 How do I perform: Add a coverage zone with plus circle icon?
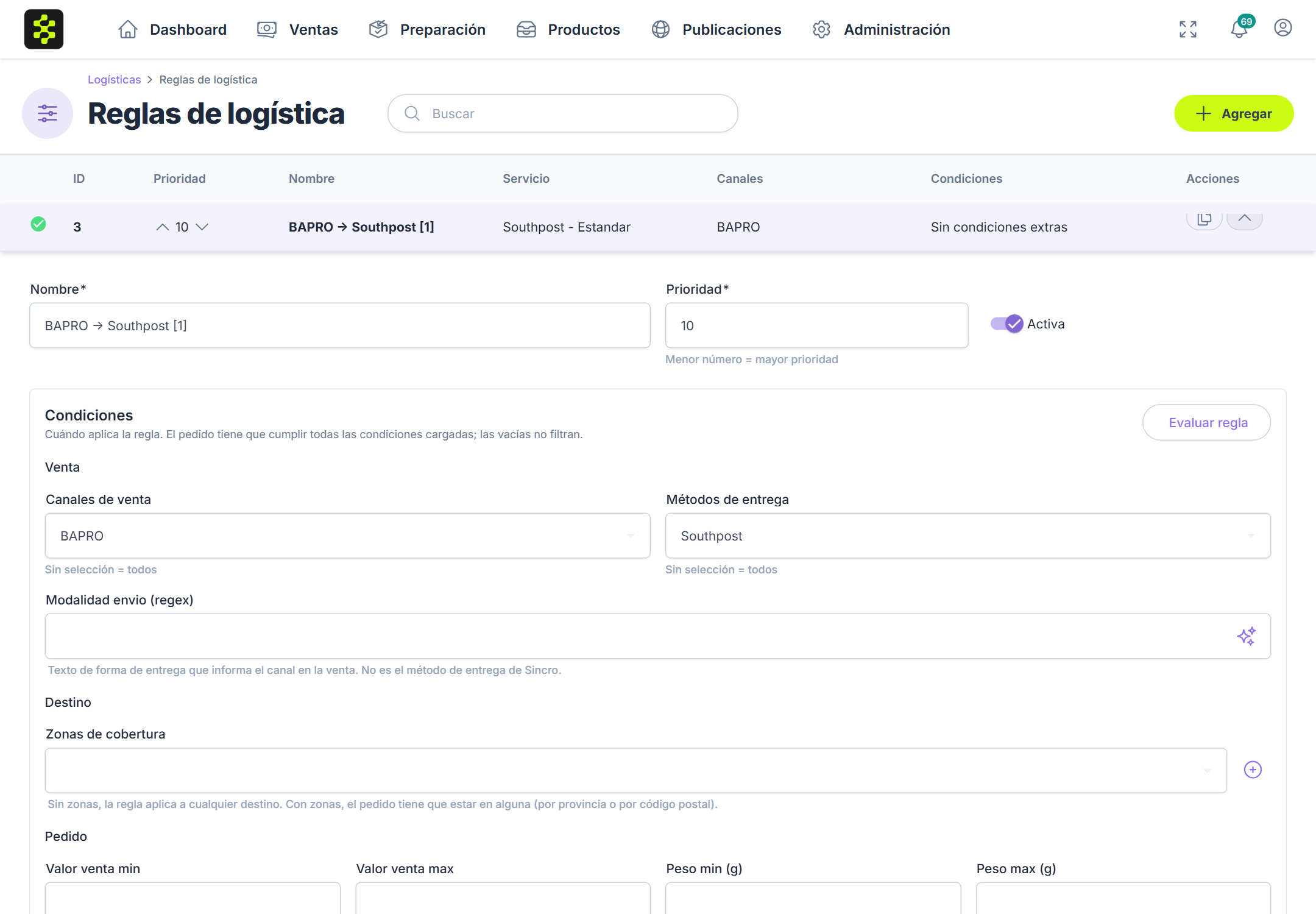tap(1253, 770)
